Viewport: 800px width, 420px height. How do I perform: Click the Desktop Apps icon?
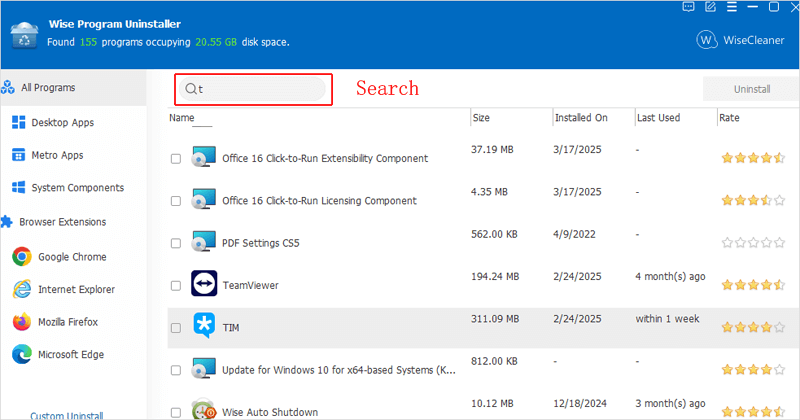coord(18,122)
